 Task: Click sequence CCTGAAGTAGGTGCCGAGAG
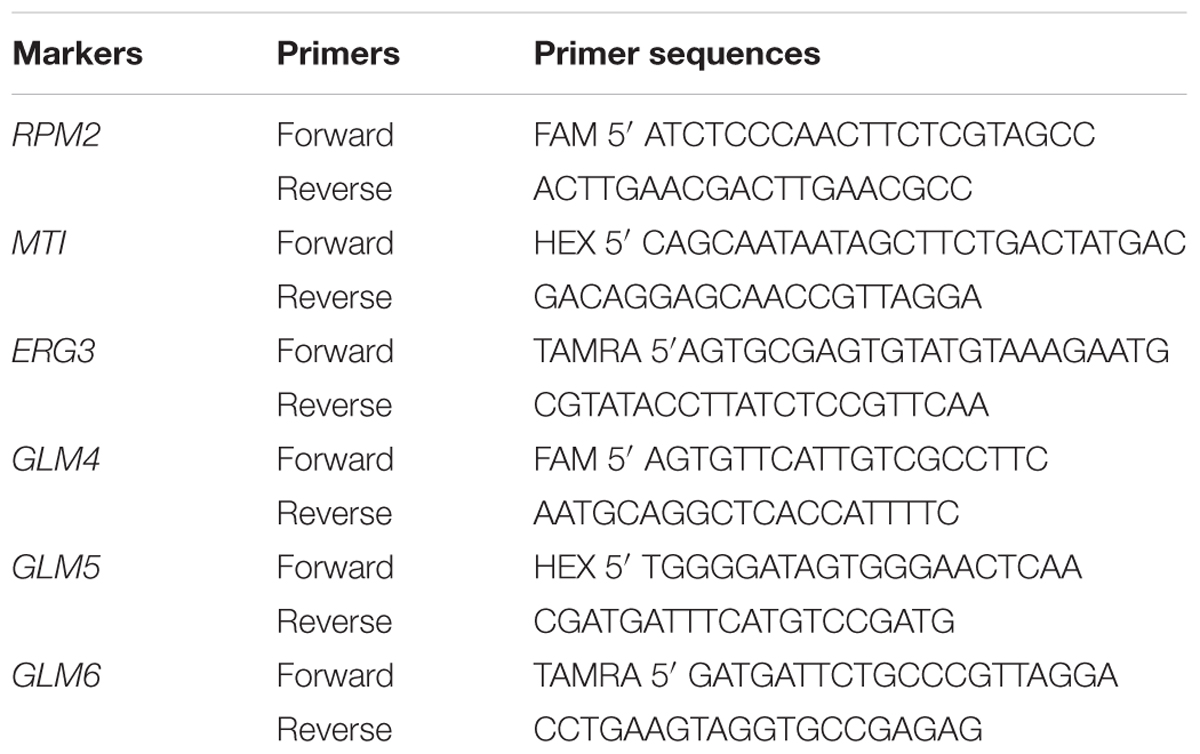click(x=758, y=729)
